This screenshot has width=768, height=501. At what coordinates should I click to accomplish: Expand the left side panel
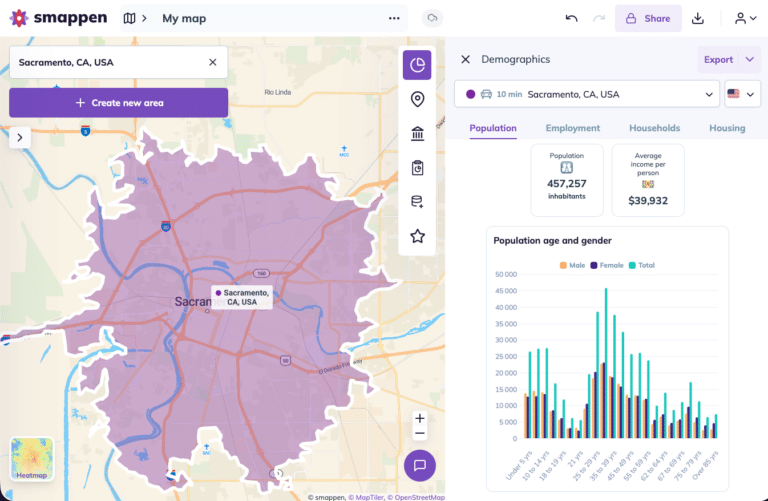(20, 138)
